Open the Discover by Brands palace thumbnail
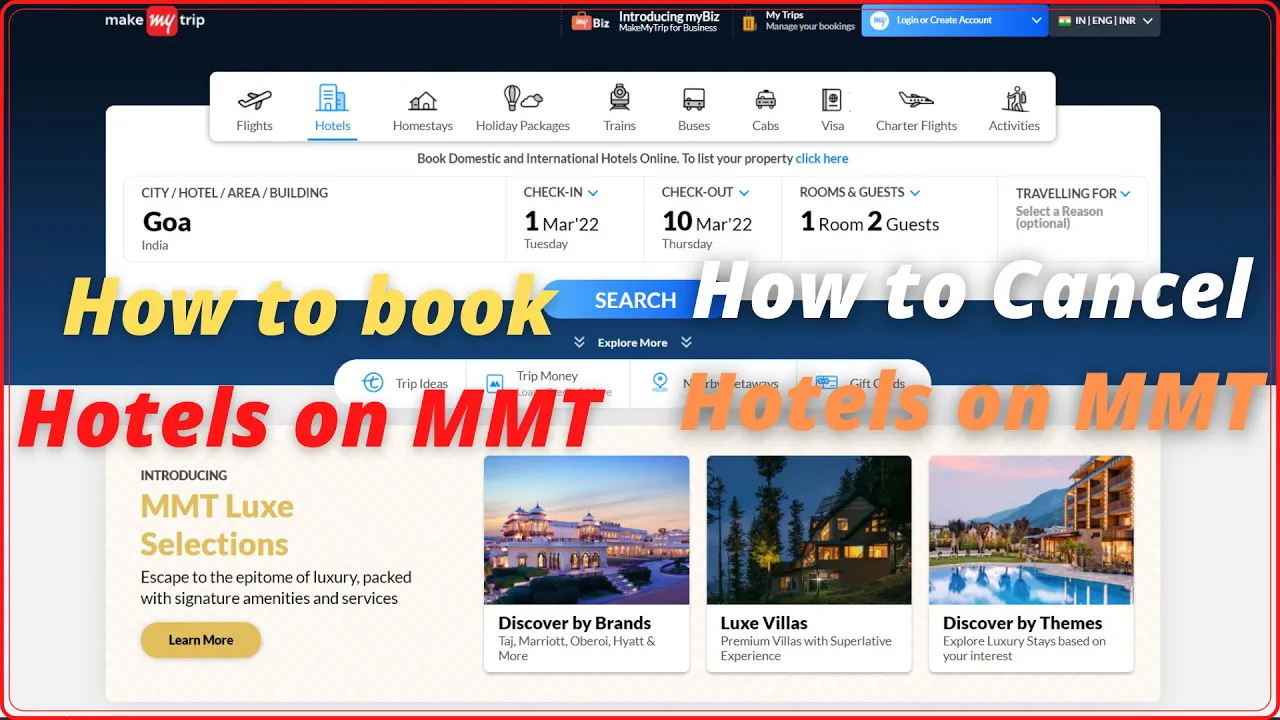This screenshot has width=1280, height=720. (587, 530)
